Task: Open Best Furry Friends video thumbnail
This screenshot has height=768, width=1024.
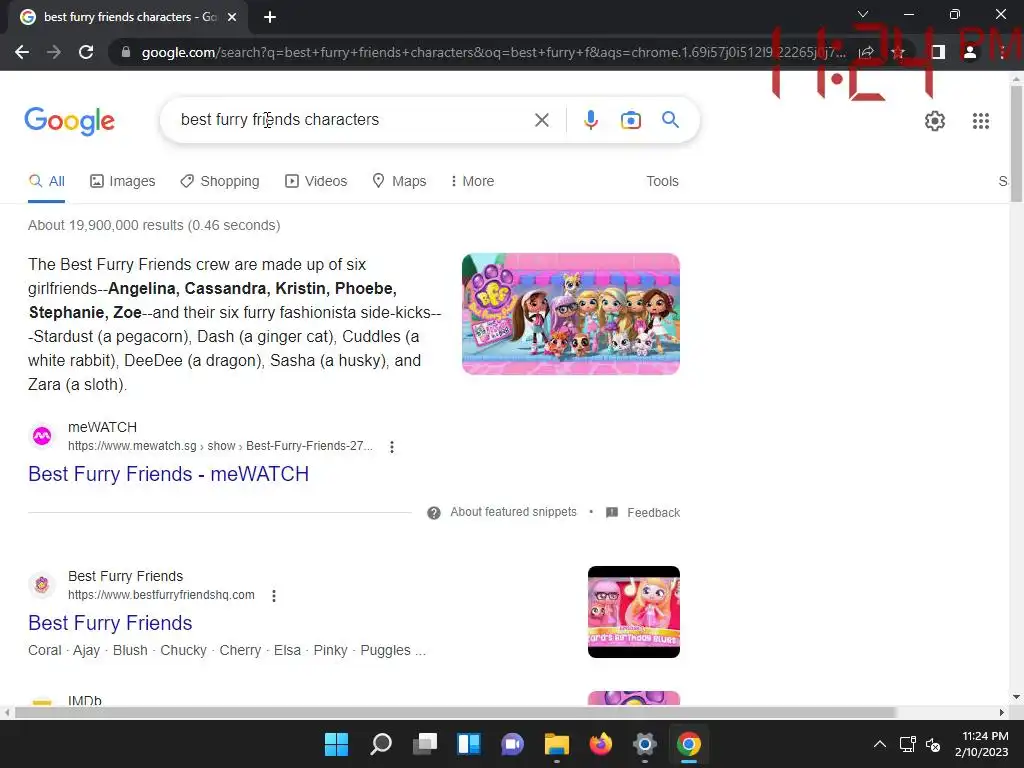Action: [633, 612]
